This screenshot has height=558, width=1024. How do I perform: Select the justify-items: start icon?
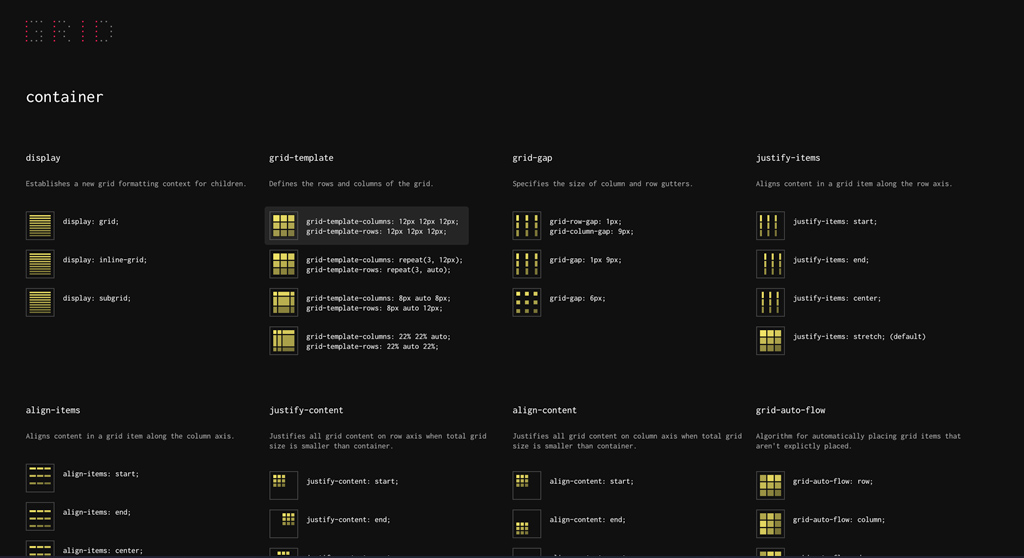tap(770, 226)
